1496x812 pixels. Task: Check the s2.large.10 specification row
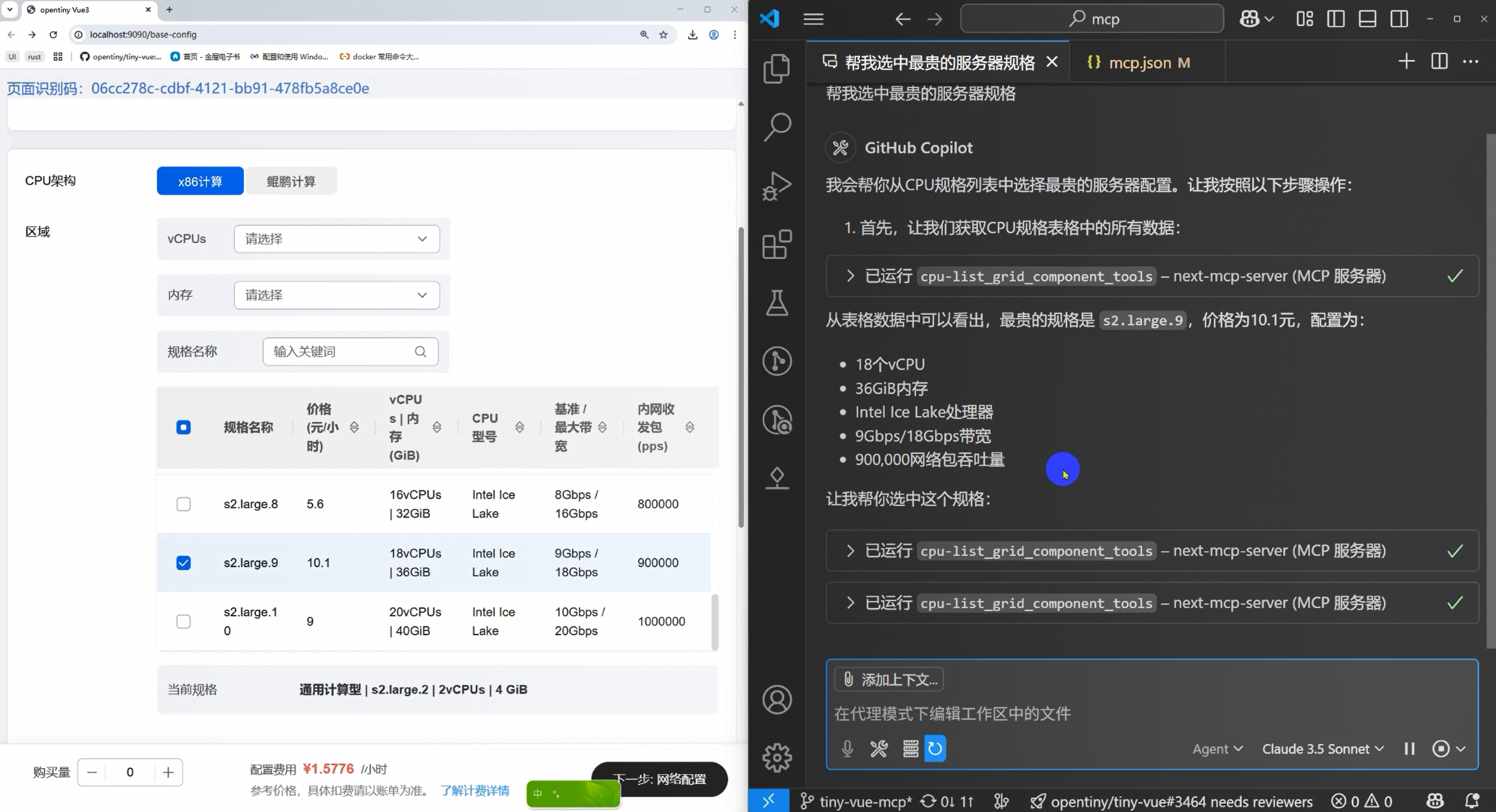[x=183, y=621]
